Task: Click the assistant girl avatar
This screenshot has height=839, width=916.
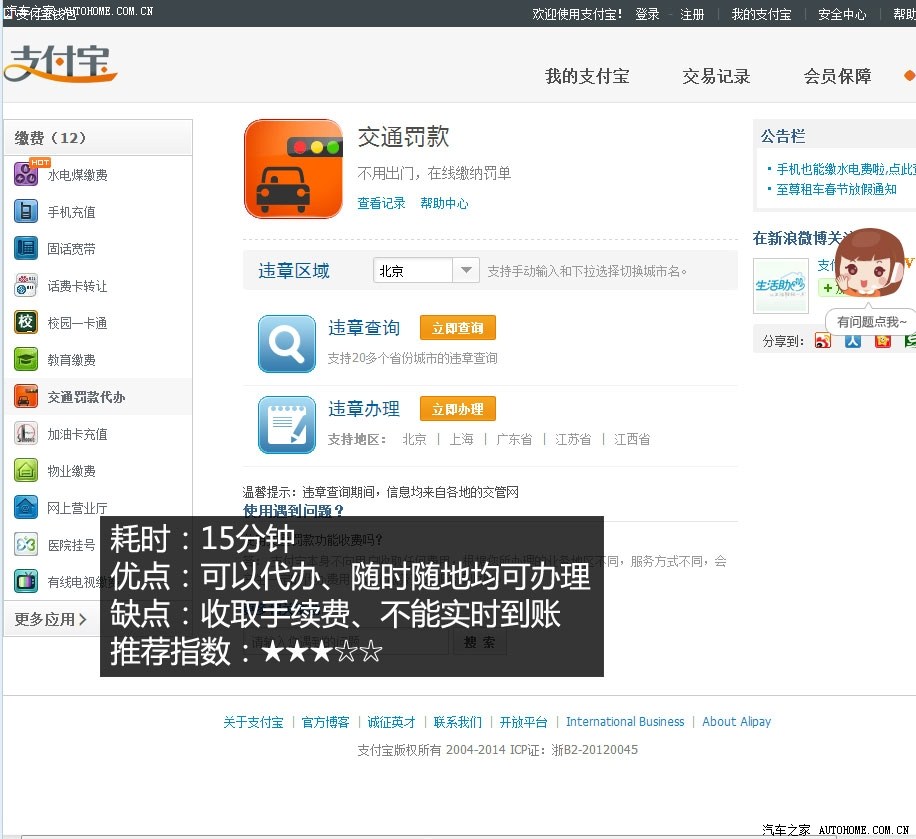Action: pyautogui.click(x=869, y=262)
